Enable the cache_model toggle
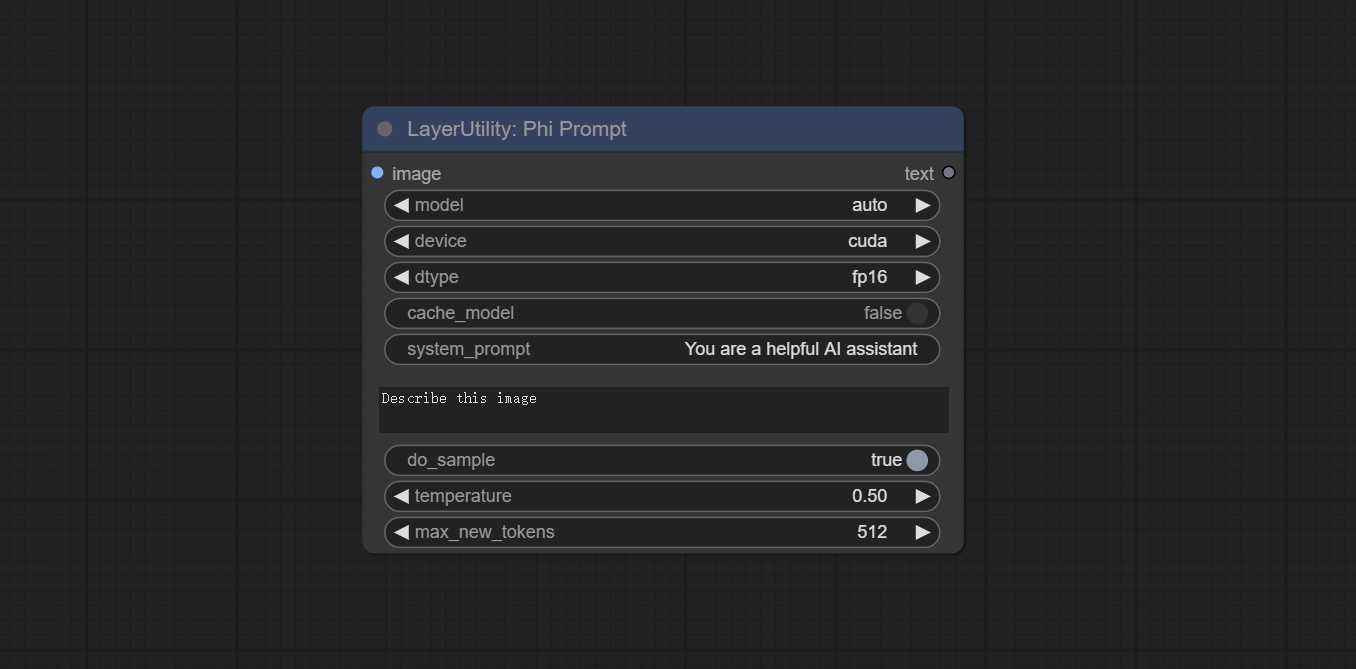The height and width of the screenshot is (669, 1356). (916, 313)
